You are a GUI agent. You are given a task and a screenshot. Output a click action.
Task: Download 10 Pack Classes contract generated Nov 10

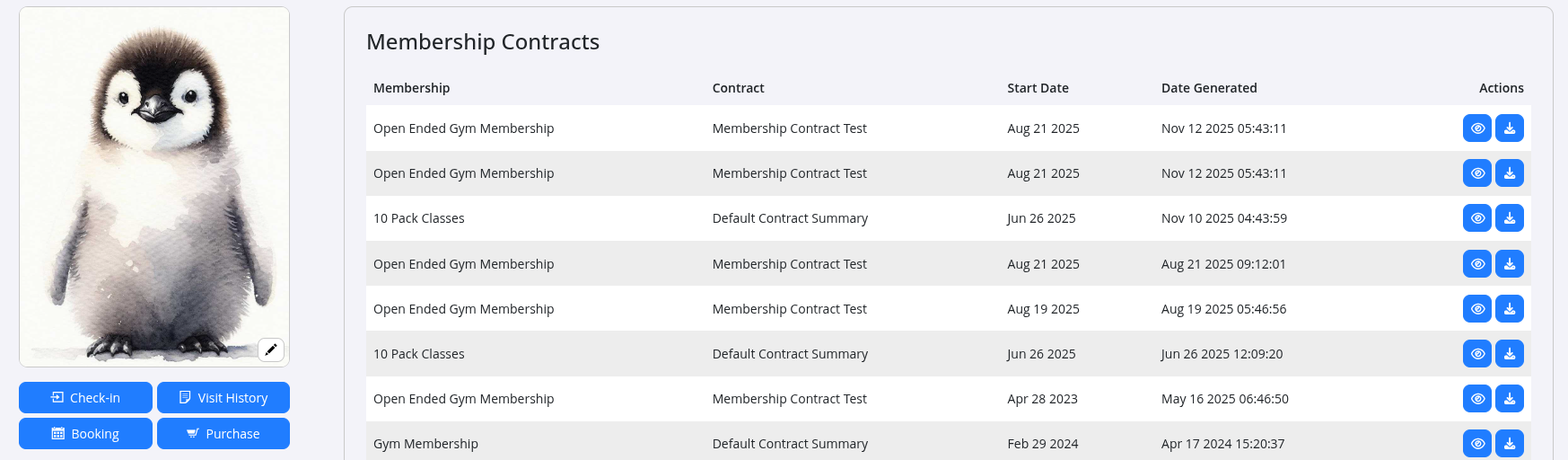click(1510, 218)
